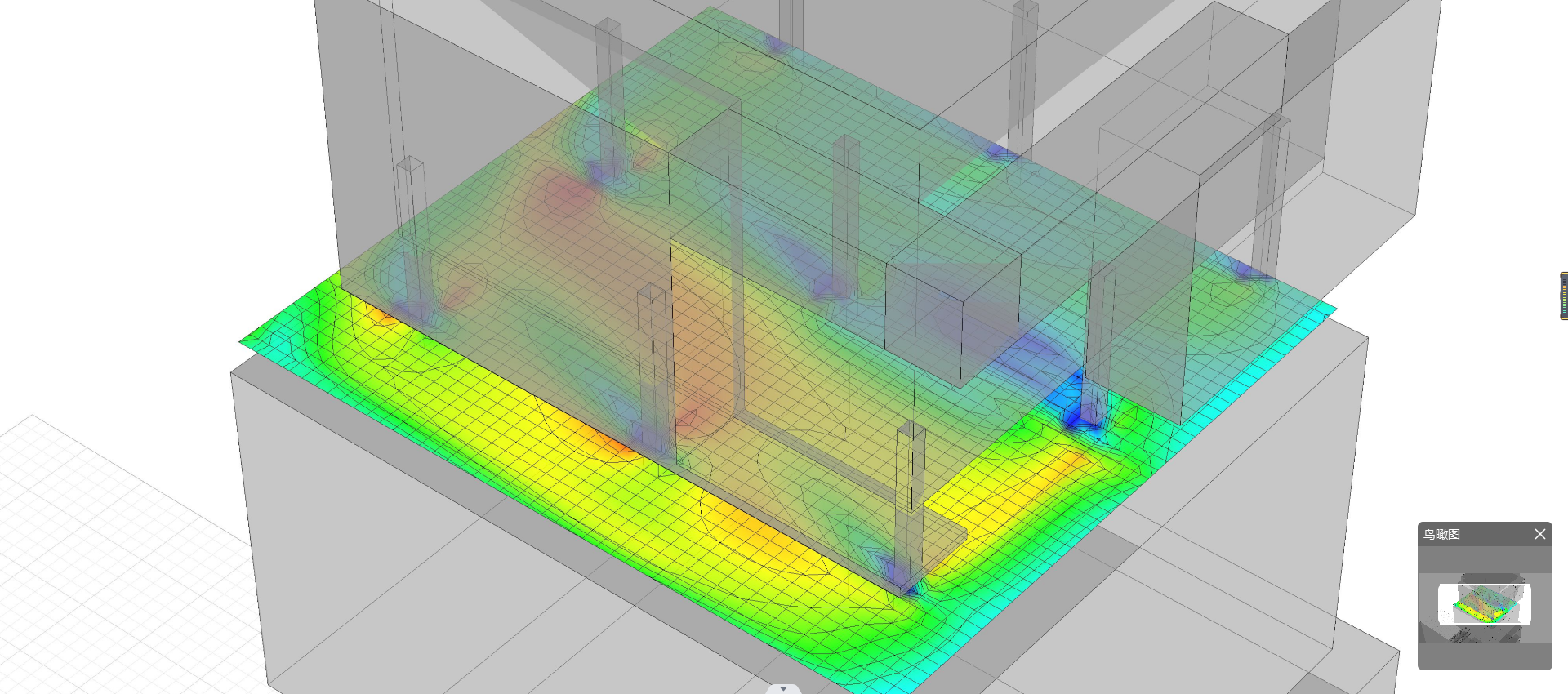Click the yellow strip on the slab's right-front edge
The width and height of the screenshot is (1568, 694).
(1021, 490)
